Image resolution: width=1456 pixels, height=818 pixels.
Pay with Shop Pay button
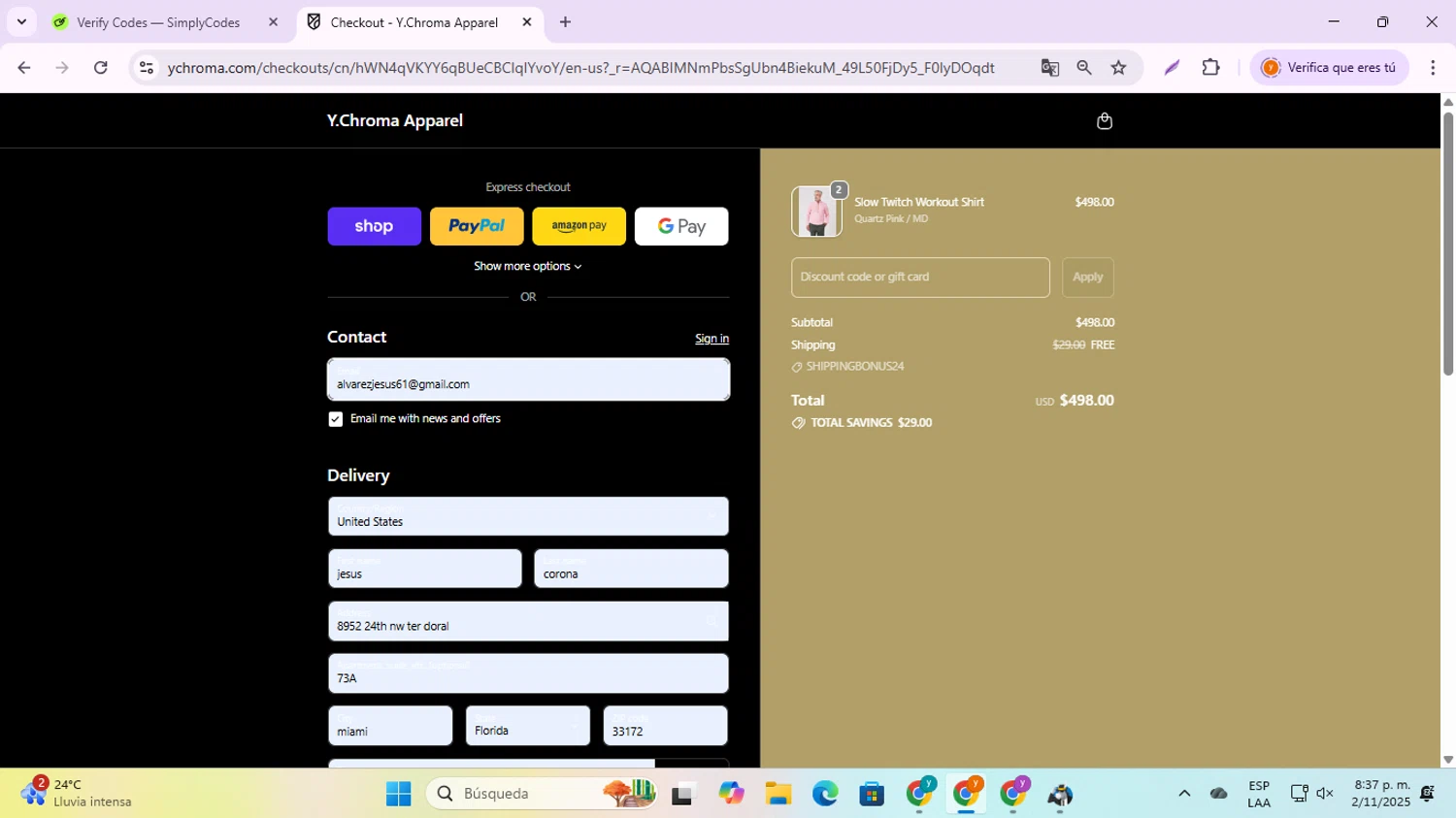click(374, 226)
